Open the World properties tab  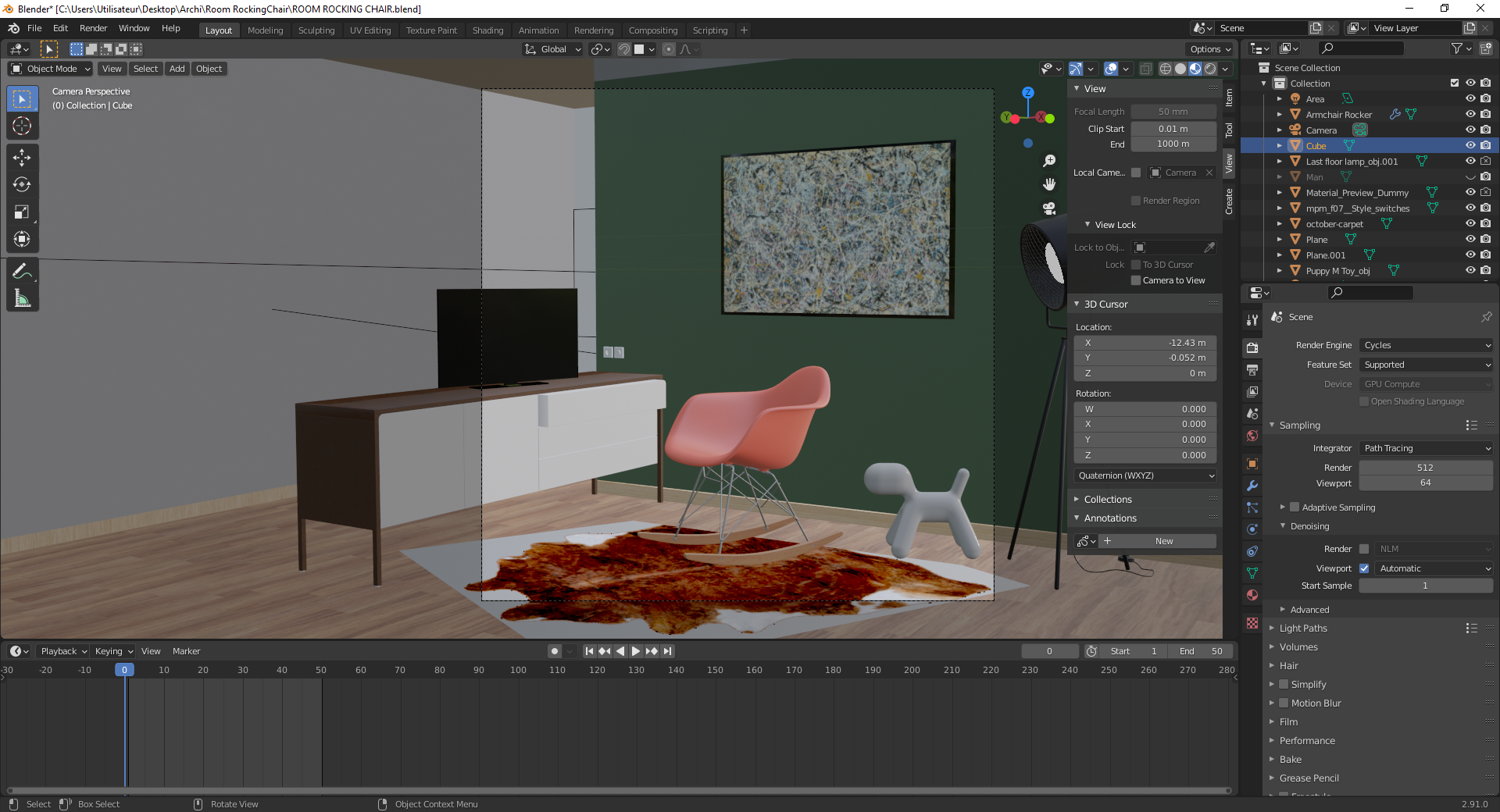(x=1252, y=436)
